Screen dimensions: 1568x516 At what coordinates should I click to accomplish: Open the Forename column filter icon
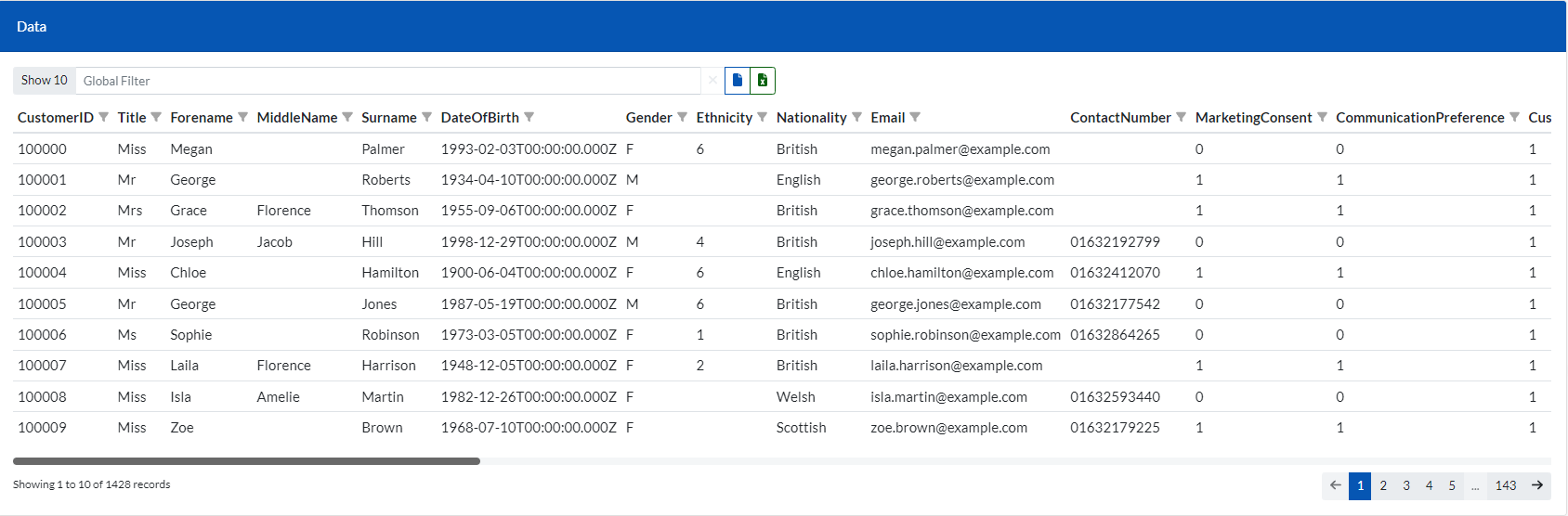point(243,117)
